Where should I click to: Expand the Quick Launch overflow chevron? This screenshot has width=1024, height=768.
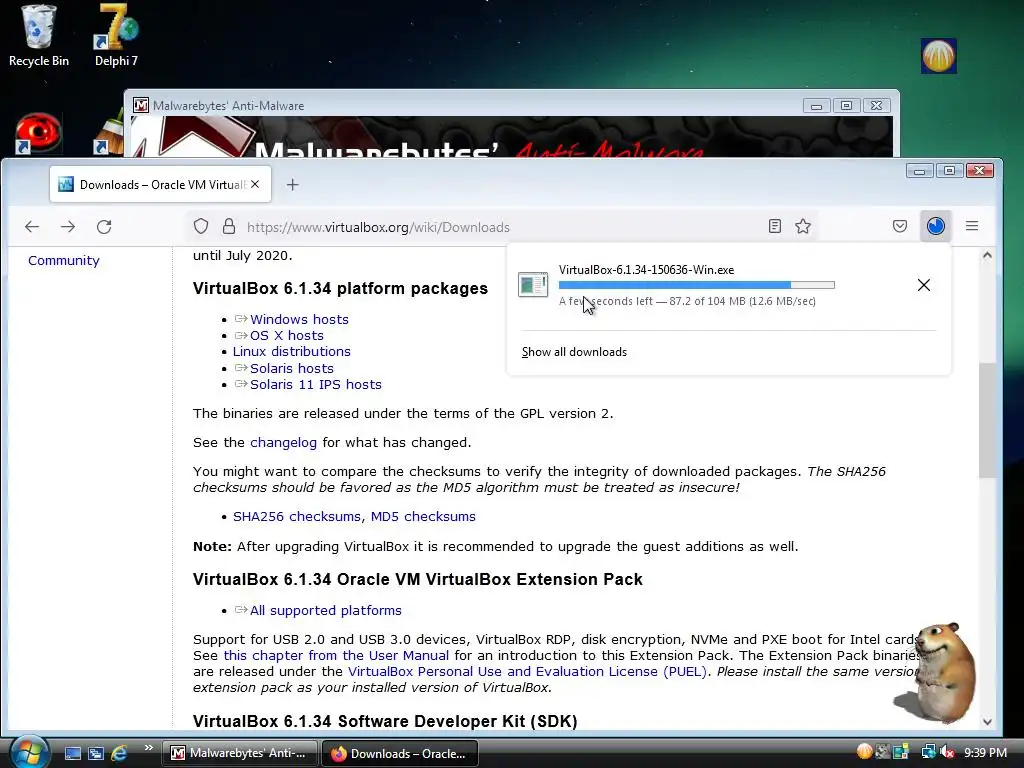coord(149,748)
